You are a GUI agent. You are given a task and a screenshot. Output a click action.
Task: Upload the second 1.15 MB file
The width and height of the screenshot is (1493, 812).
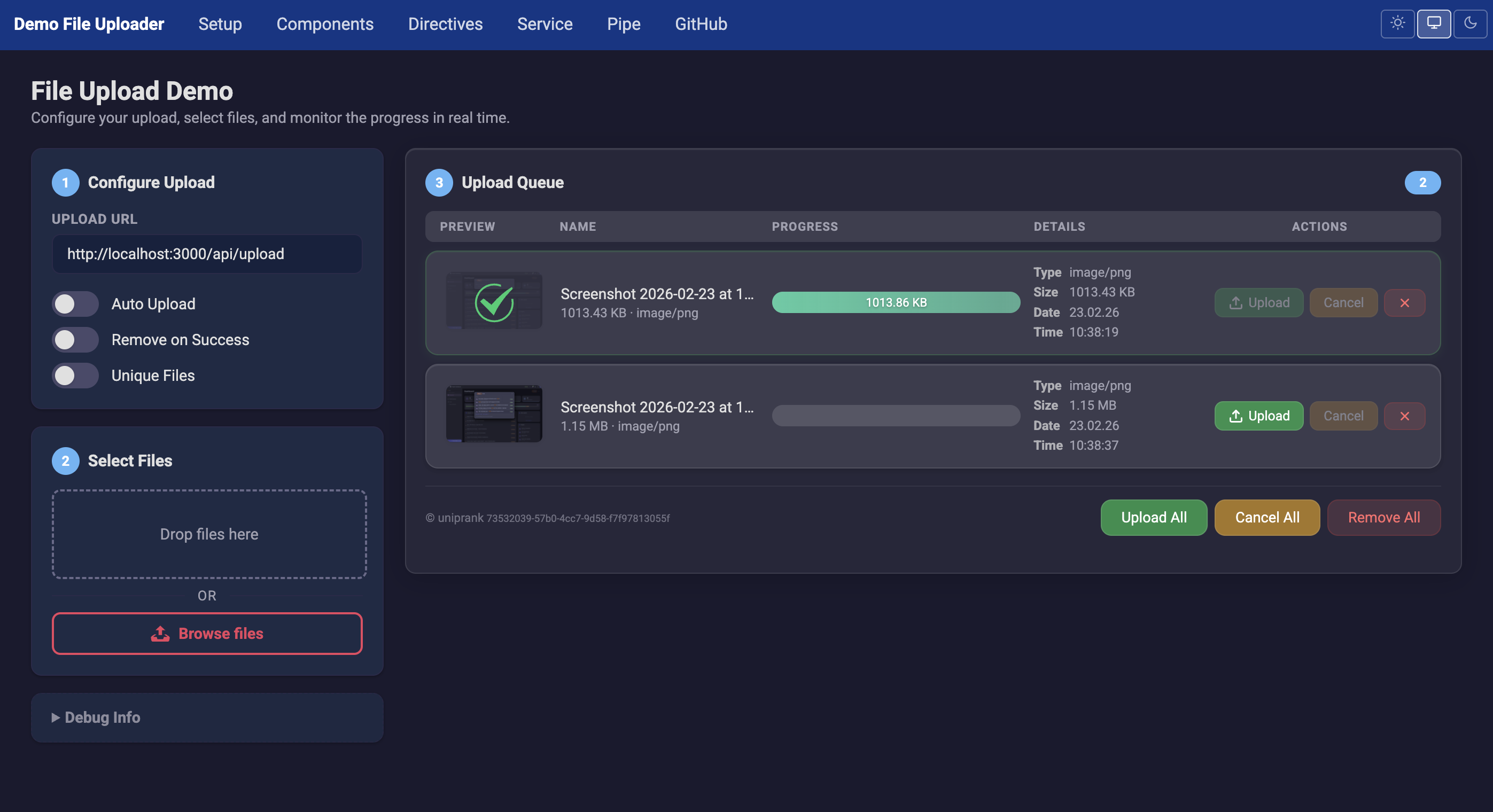pos(1258,416)
